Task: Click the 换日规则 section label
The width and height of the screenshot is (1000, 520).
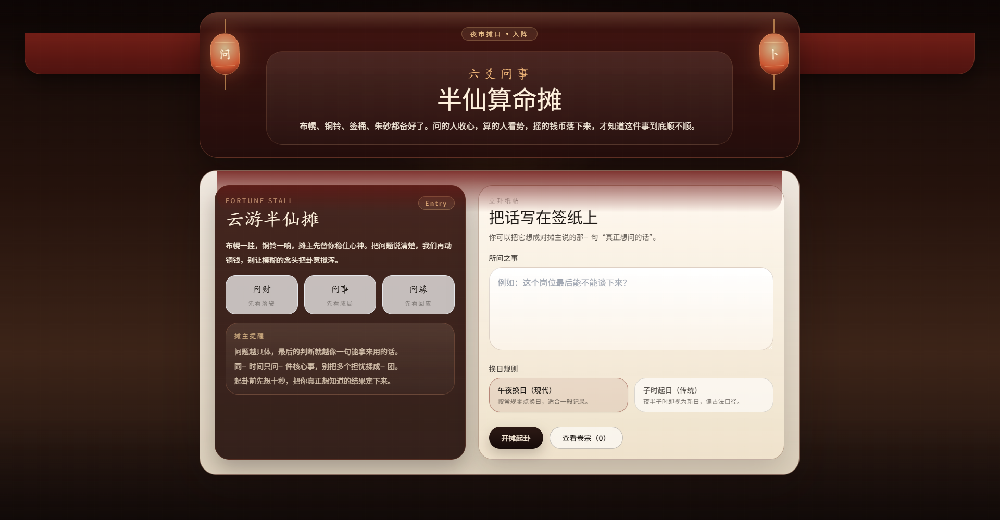Action: pyautogui.click(x=503, y=369)
